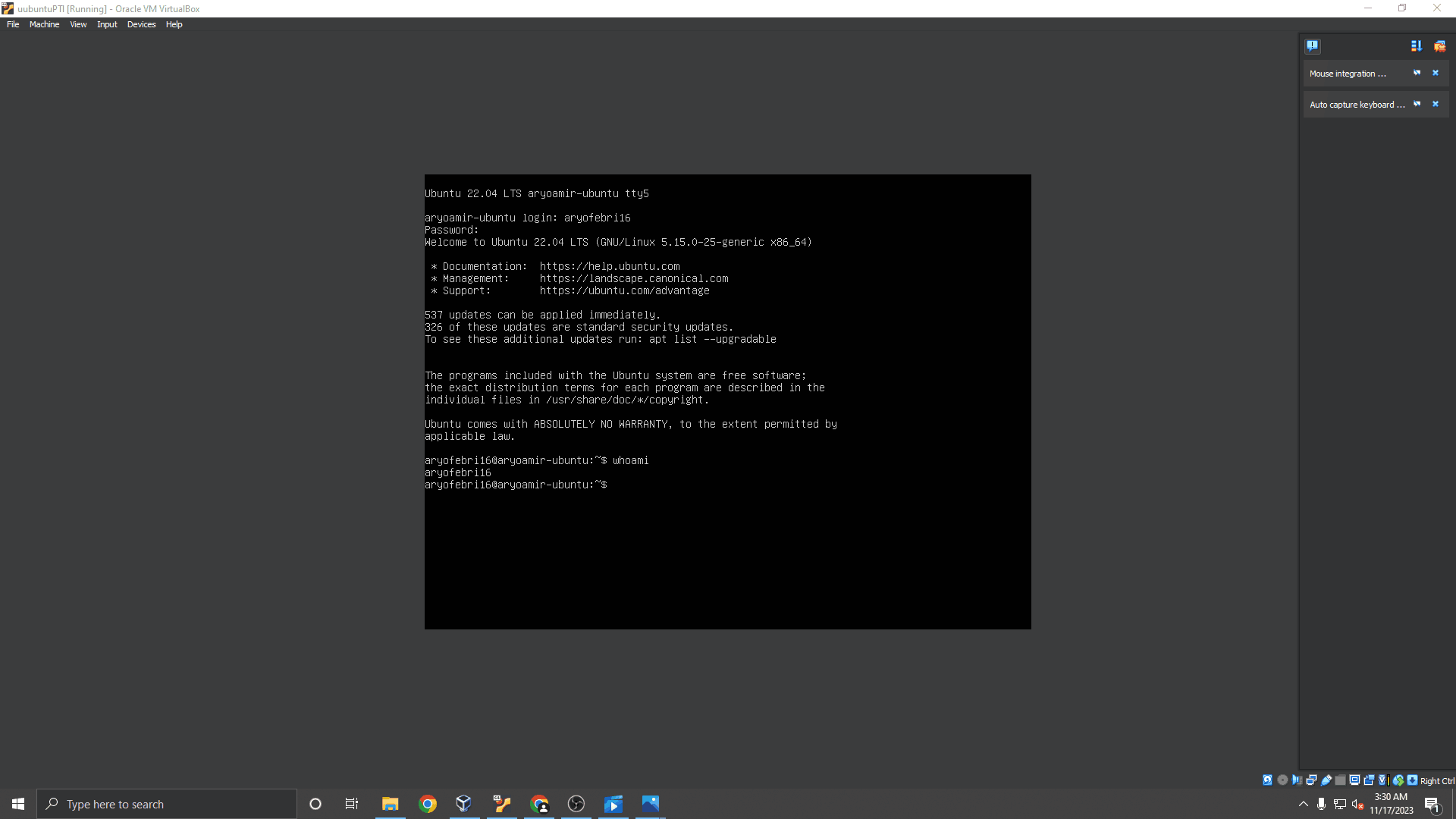Click the mouse integration globe status icon
This screenshot has height=819, width=1456.
[1398, 780]
